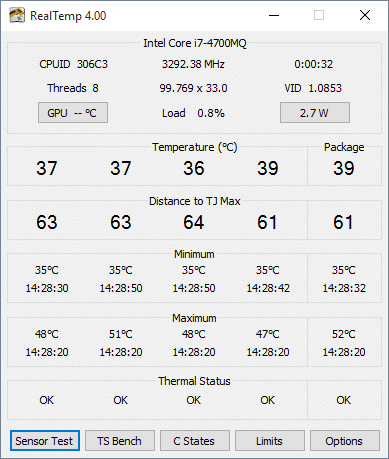
Task: Click the VID 1.0853 value
Action: point(313,88)
